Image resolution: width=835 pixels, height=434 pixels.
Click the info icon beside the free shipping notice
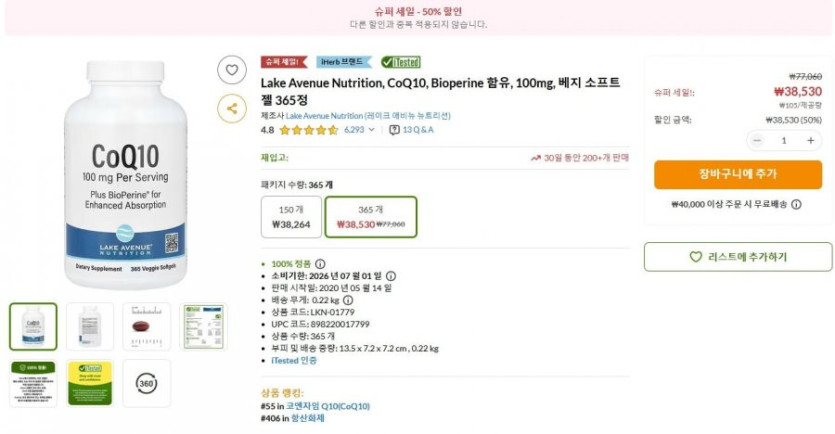pos(797,204)
